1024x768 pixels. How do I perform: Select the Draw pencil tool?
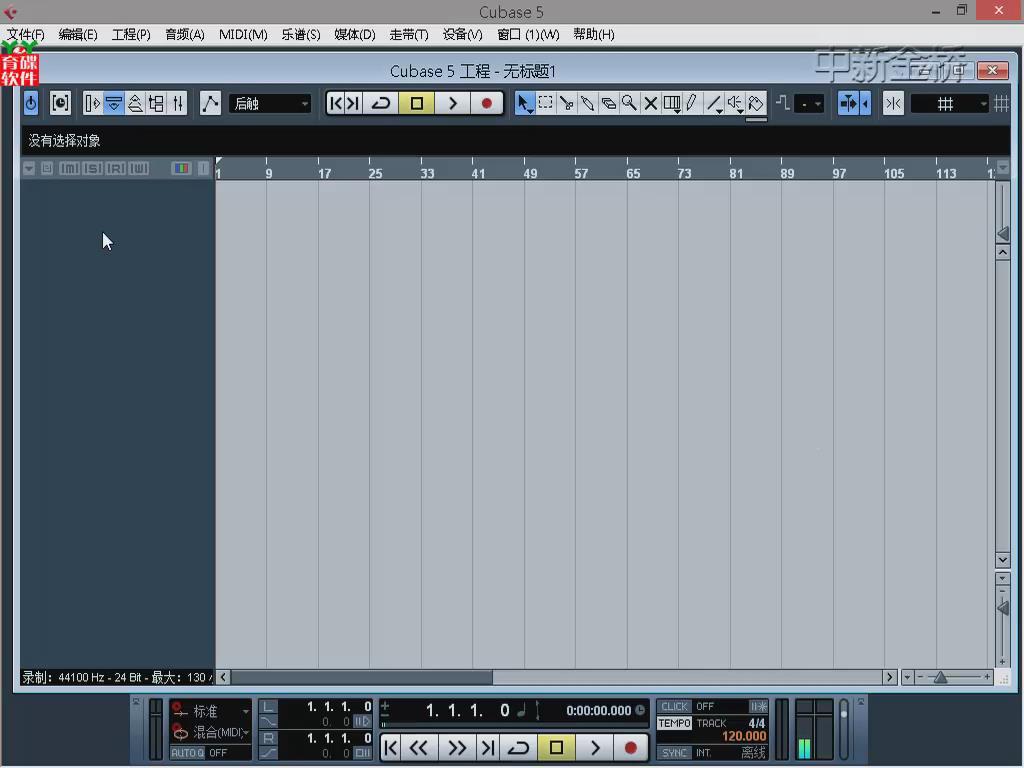pos(692,103)
